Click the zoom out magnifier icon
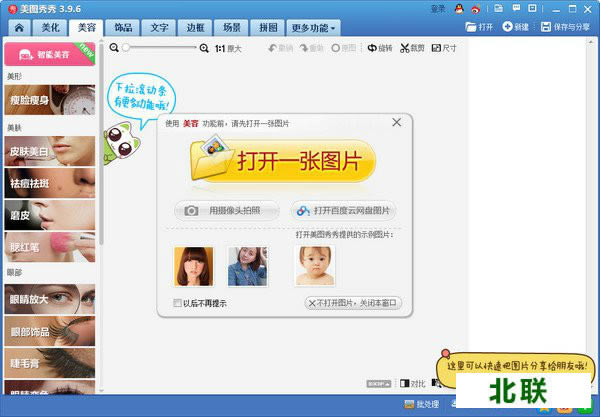Image resolution: width=600 pixels, height=417 pixels. pyautogui.click(x=115, y=48)
